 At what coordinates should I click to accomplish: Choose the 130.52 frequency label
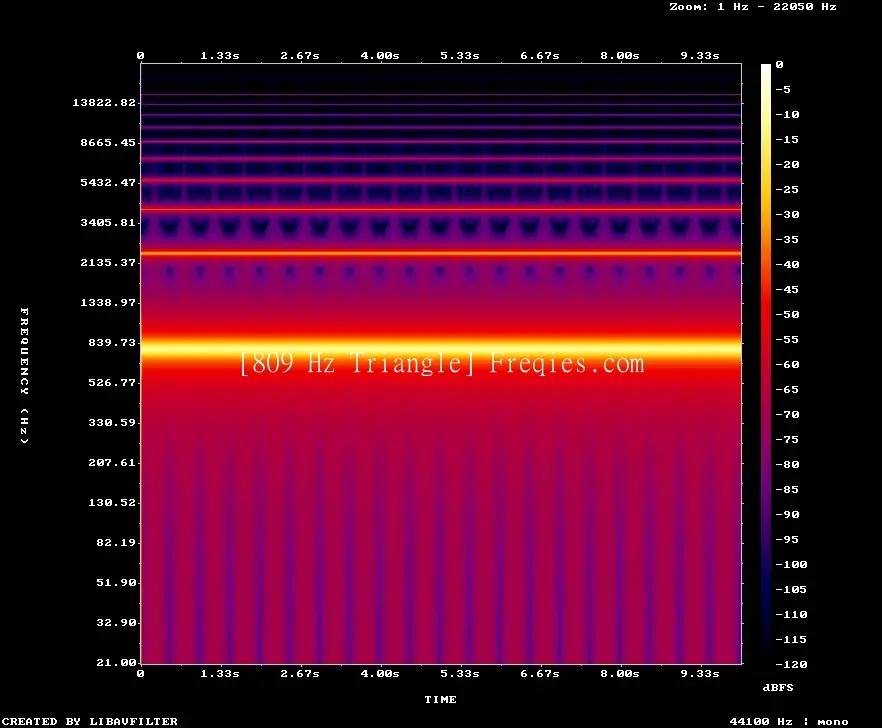(x=112, y=502)
